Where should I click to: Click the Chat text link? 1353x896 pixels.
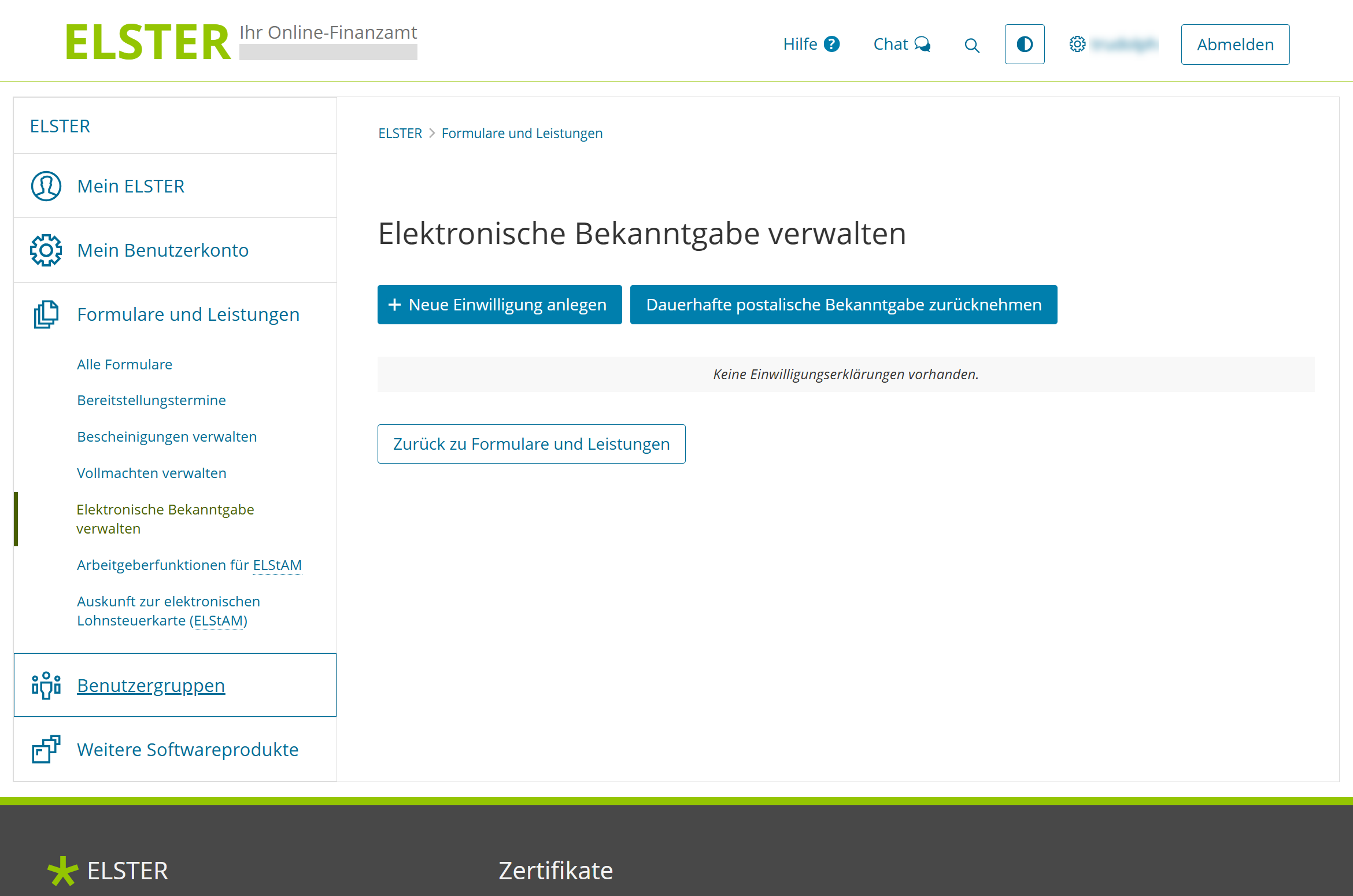891,44
